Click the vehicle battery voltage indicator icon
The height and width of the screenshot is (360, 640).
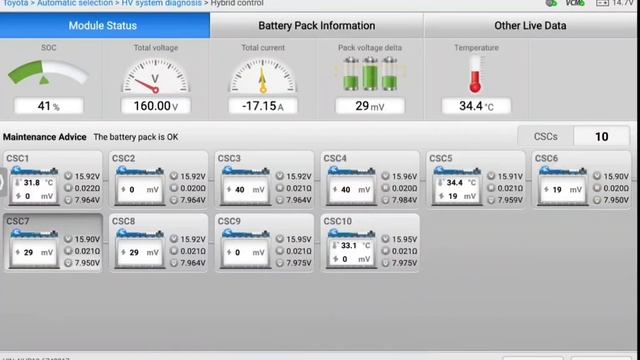pos(602,3)
